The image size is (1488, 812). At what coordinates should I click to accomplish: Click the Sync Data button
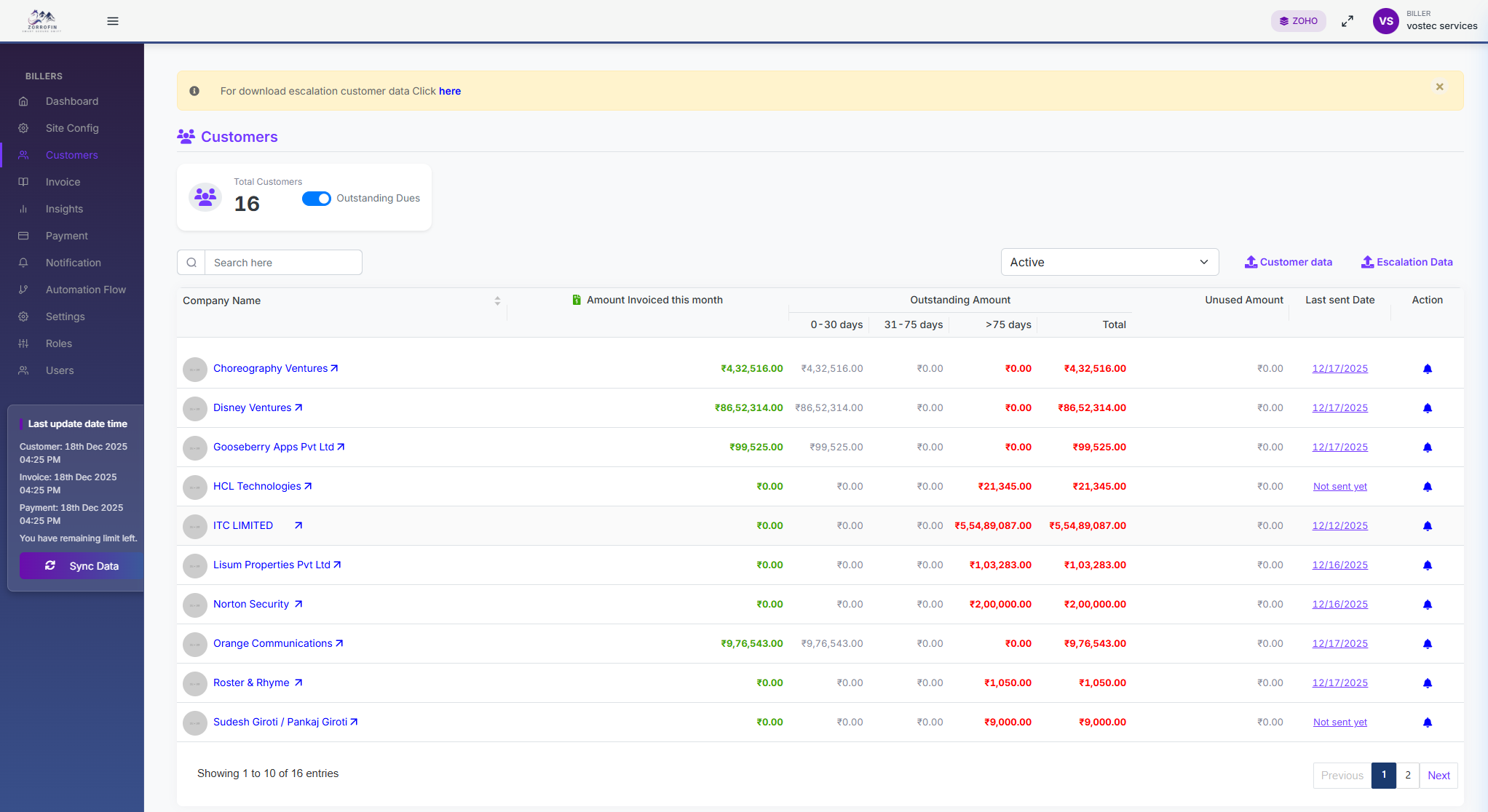(x=82, y=566)
